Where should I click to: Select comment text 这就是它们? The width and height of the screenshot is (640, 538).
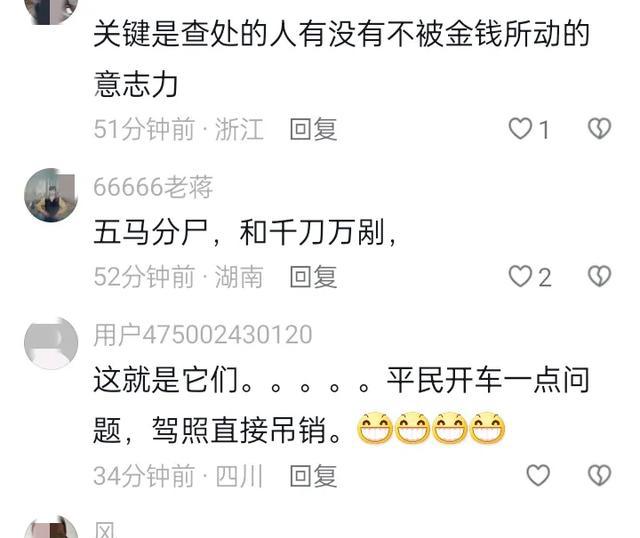coord(165,380)
